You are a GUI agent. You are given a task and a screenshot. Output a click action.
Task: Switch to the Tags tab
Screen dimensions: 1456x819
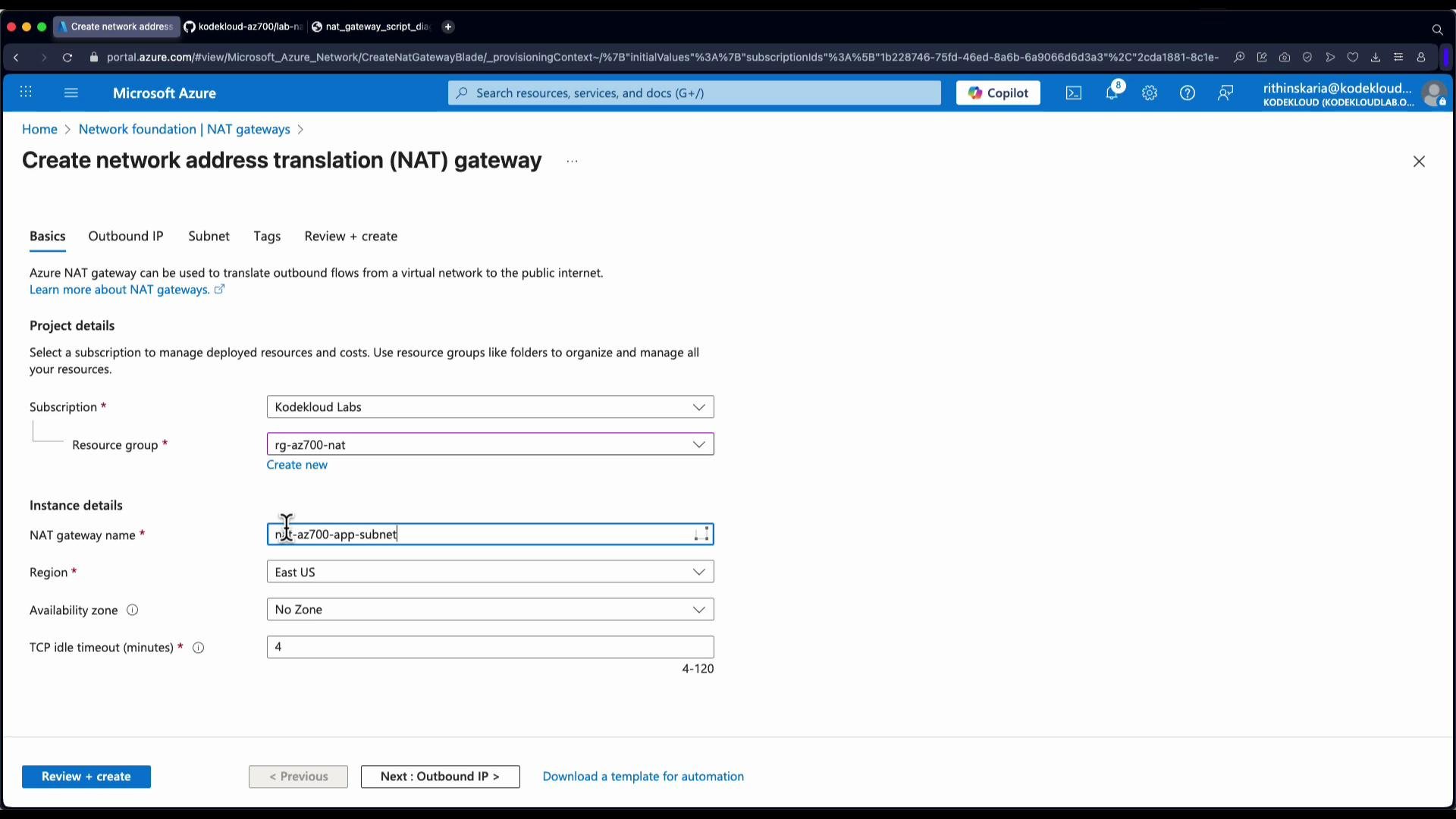(x=267, y=237)
